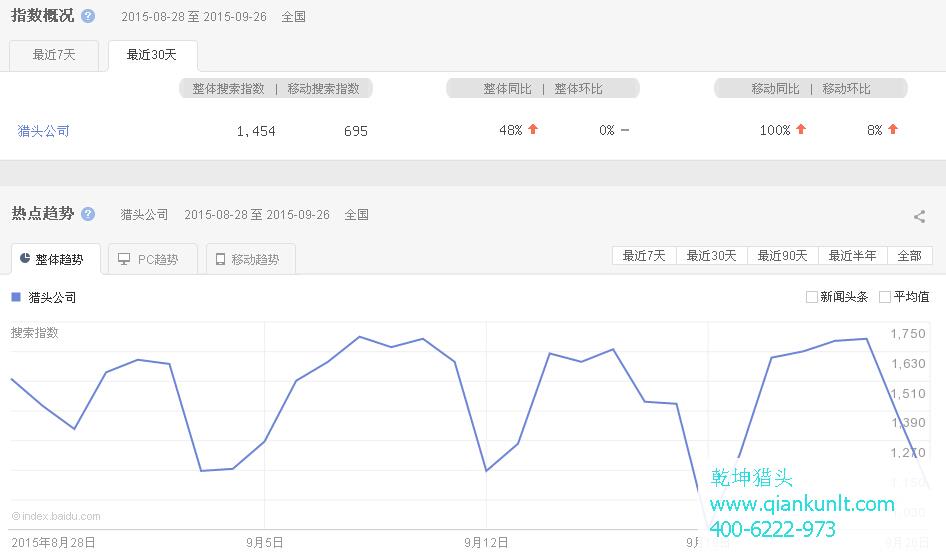Viewport: 946px width, 553px height.
Task: Click help icon beside 指数概况
Action: pyautogui.click(x=88, y=17)
